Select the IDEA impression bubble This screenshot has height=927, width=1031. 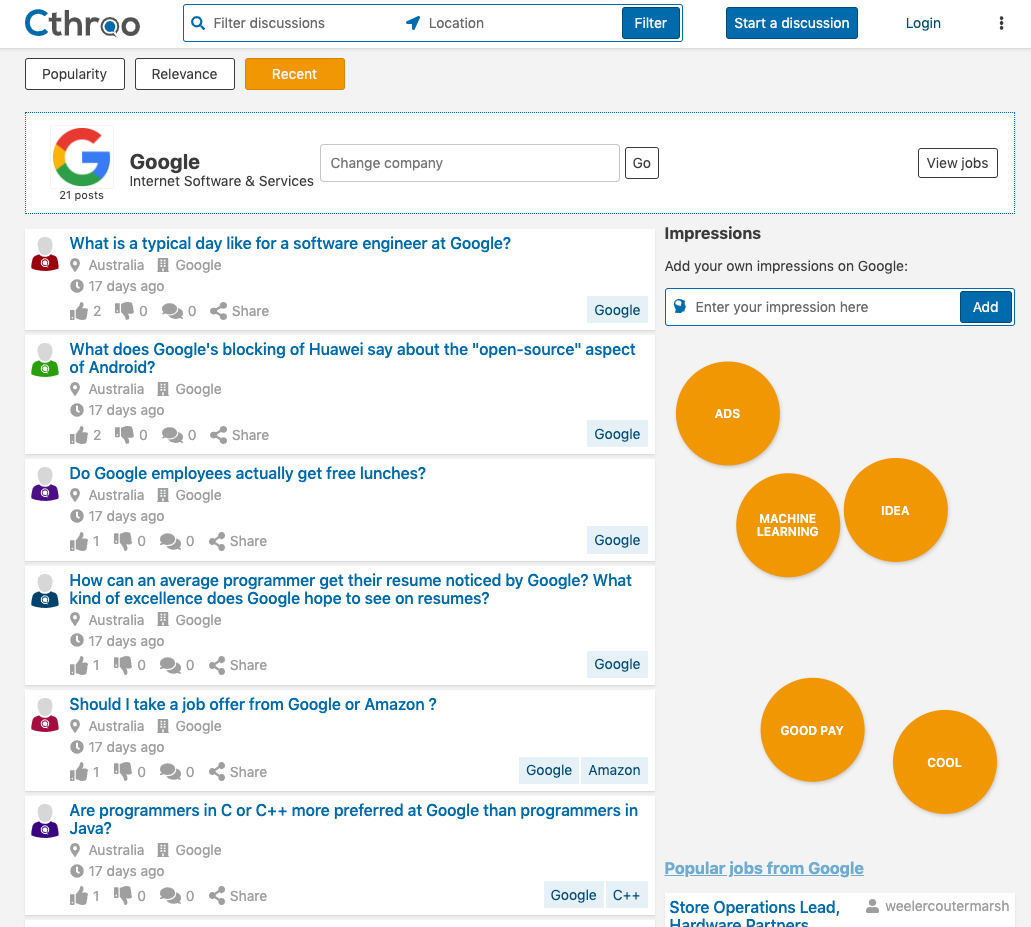(896, 511)
